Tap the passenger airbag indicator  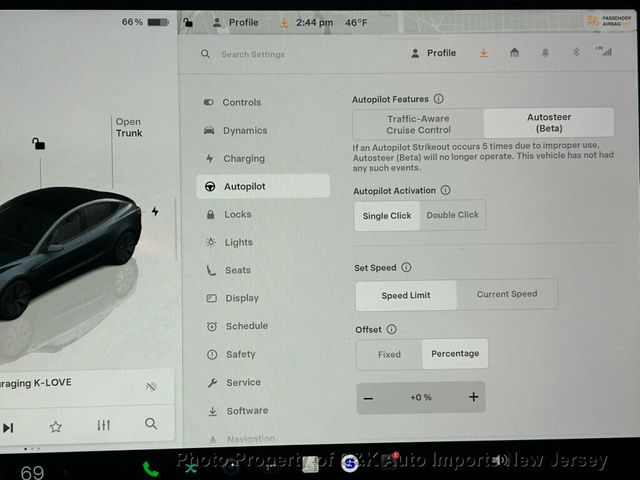(x=609, y=20)
